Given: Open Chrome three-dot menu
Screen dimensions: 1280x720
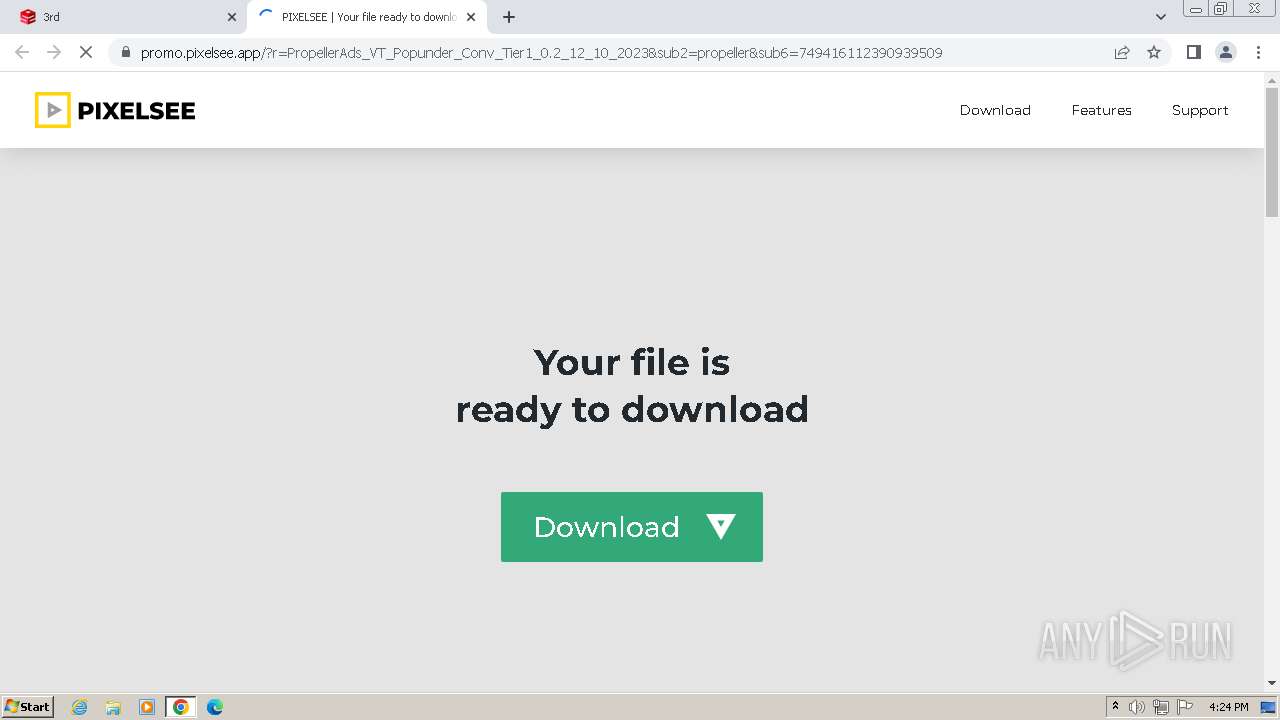Looking at the screenshot, I should pos(1258,52).
